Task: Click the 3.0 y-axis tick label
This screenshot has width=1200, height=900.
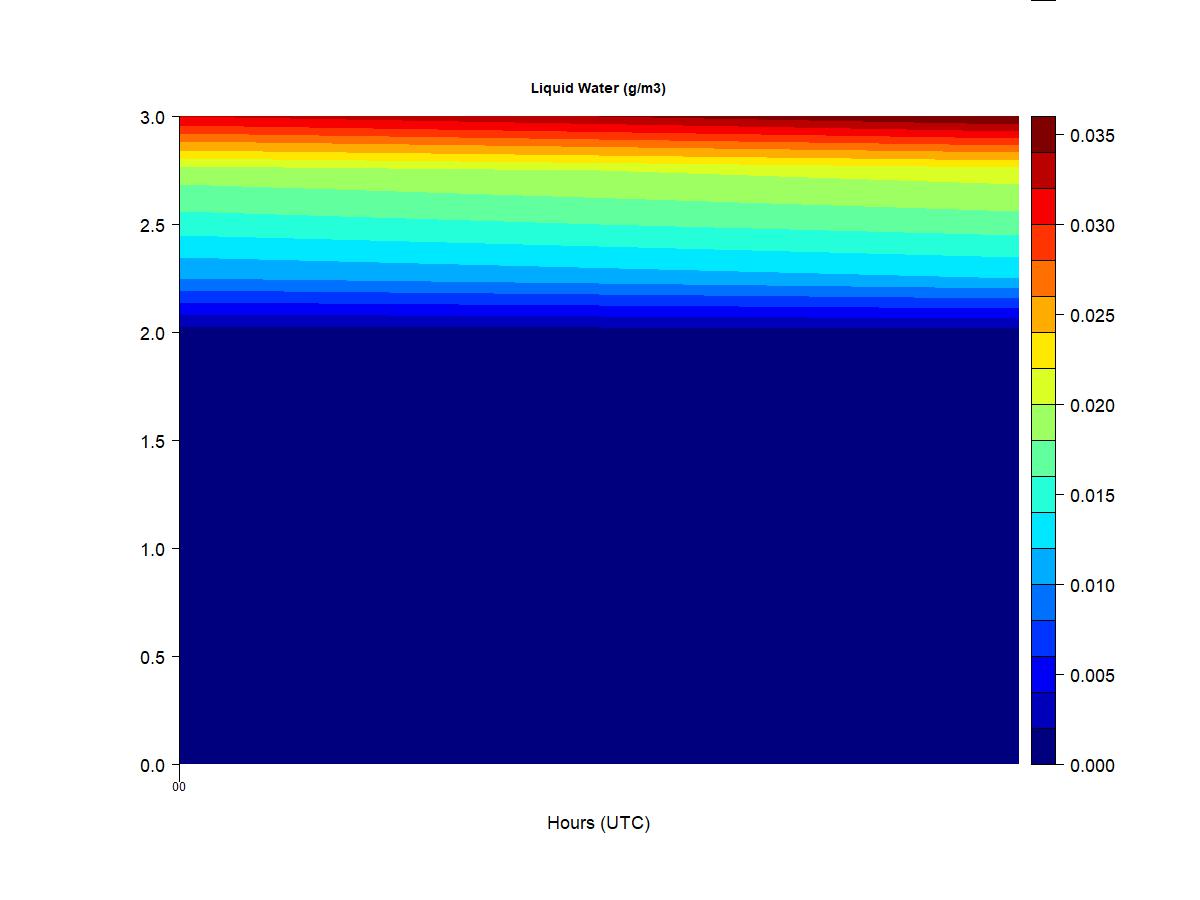Action: pyautogui.click(x=153, y=117)
